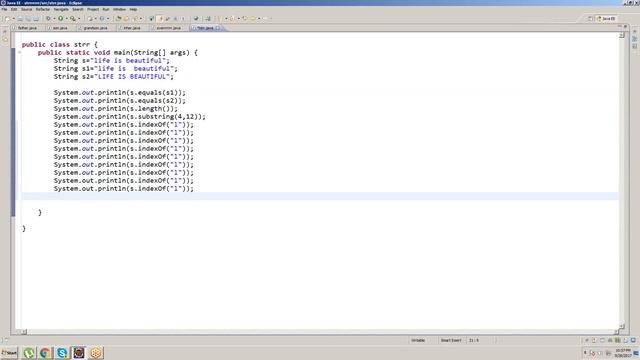This screenshot has height=360, width=640.
Task: Open the Project menu
Action: 93,9
